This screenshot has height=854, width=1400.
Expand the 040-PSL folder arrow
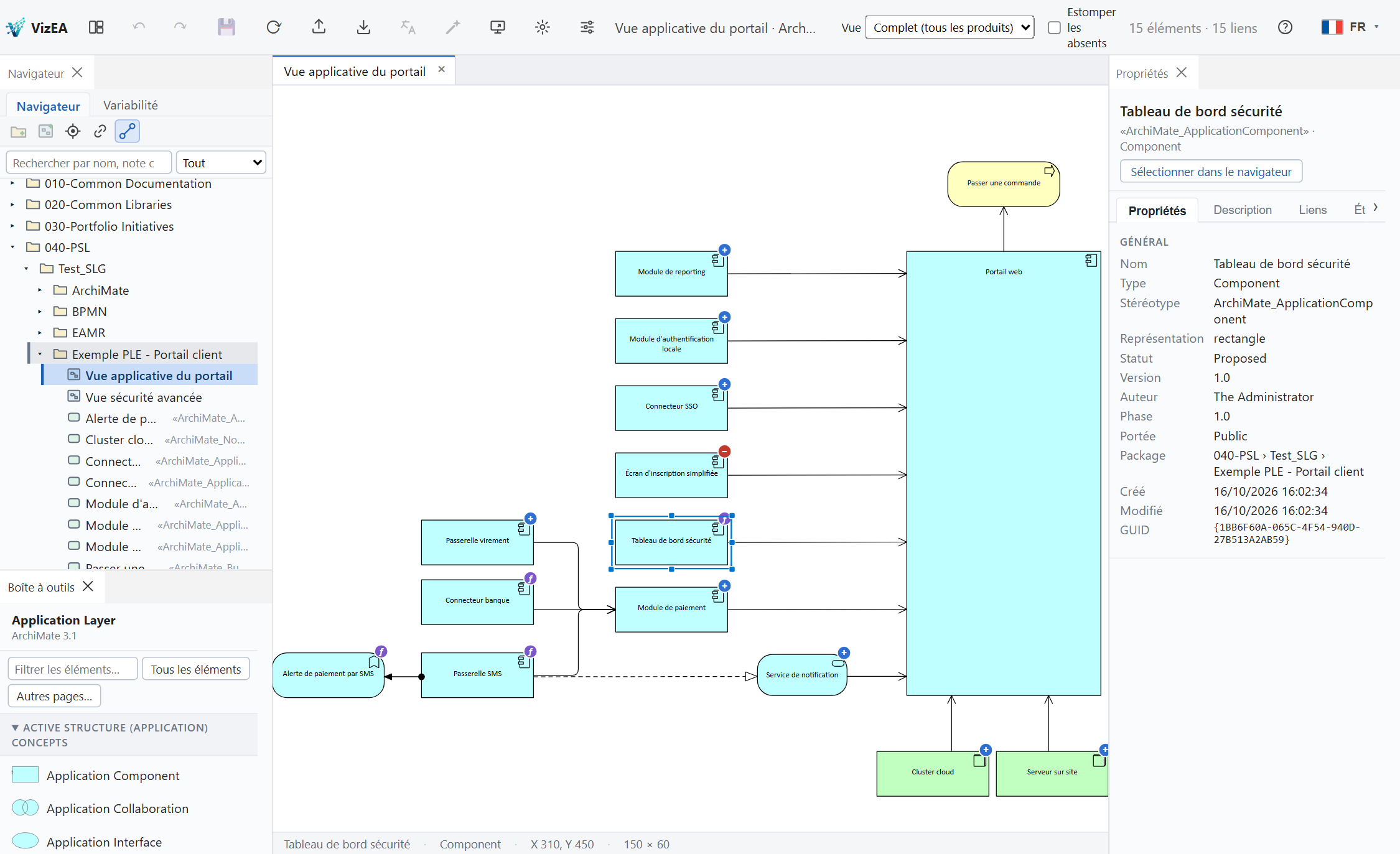(12, 248)
